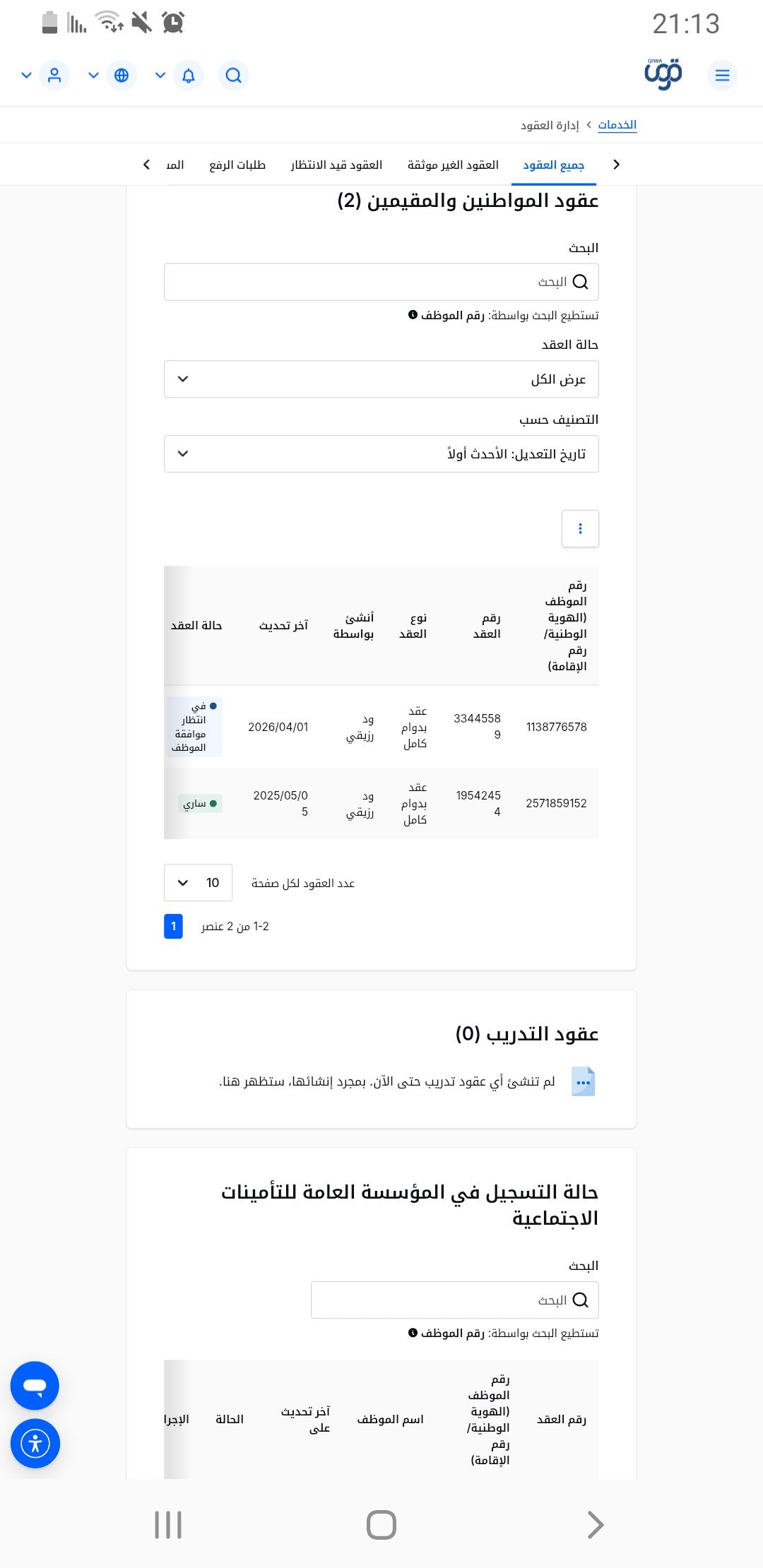This screenshot has height=1568, width=763.
Task: Click the tab-strip left scroll arrow
Action: (x=146, y=164)
